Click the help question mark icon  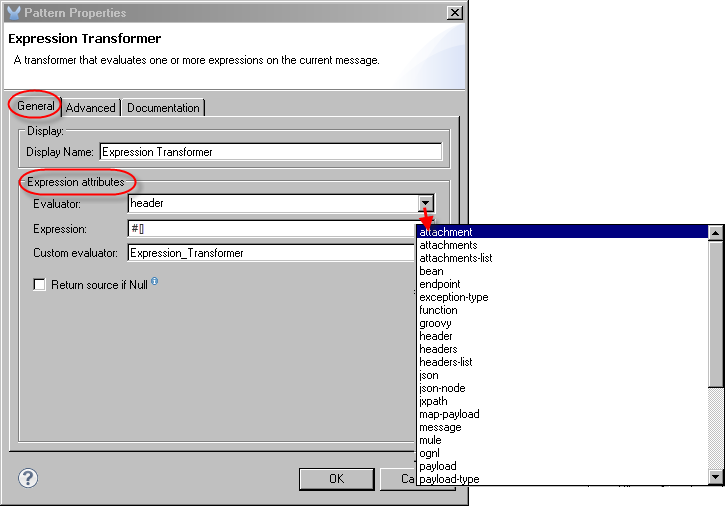[x=27, y=478]
